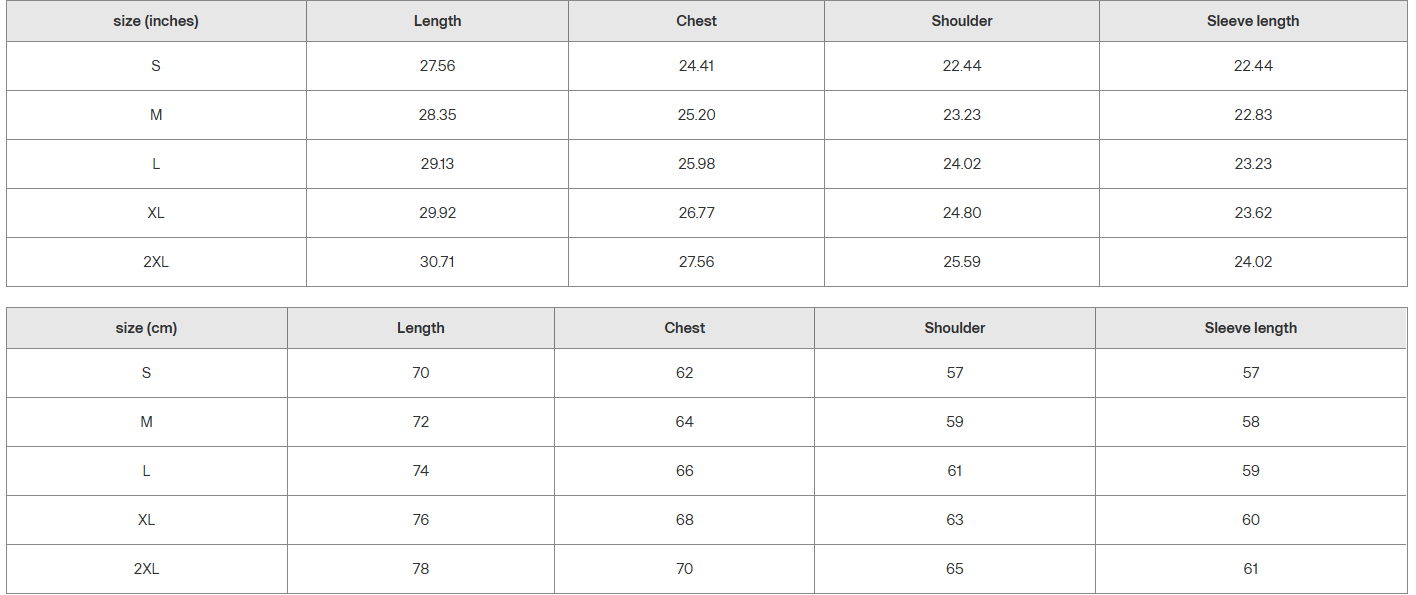This screenshot has width=1416, height=595.
Task: Select the Shoulder header in cm table
Action: 955,328
